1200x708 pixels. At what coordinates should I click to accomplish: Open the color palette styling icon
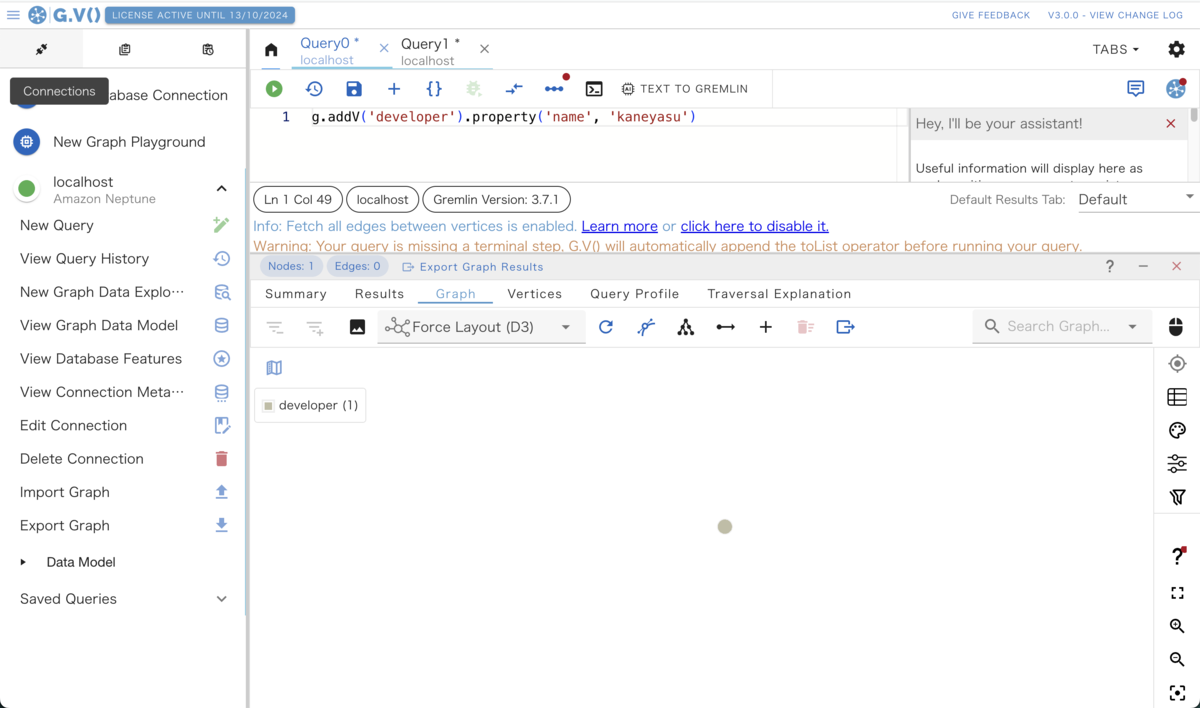pos(1177,430)
